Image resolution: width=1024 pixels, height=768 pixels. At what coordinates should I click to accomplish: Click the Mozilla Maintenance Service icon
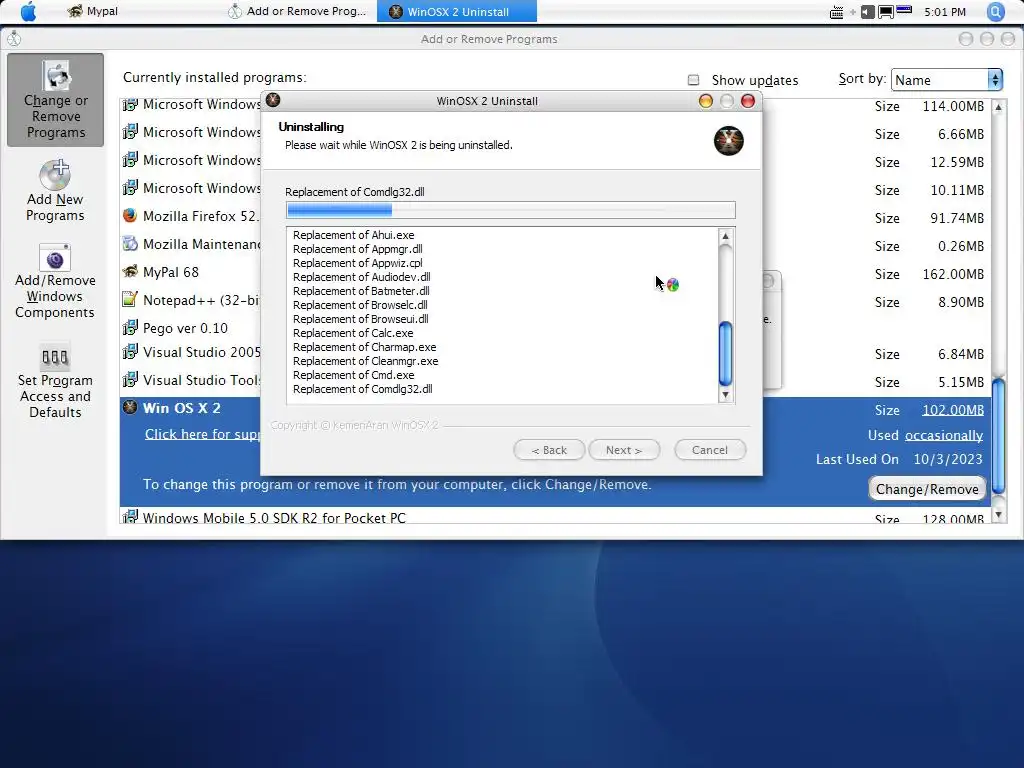pos(130,244)
